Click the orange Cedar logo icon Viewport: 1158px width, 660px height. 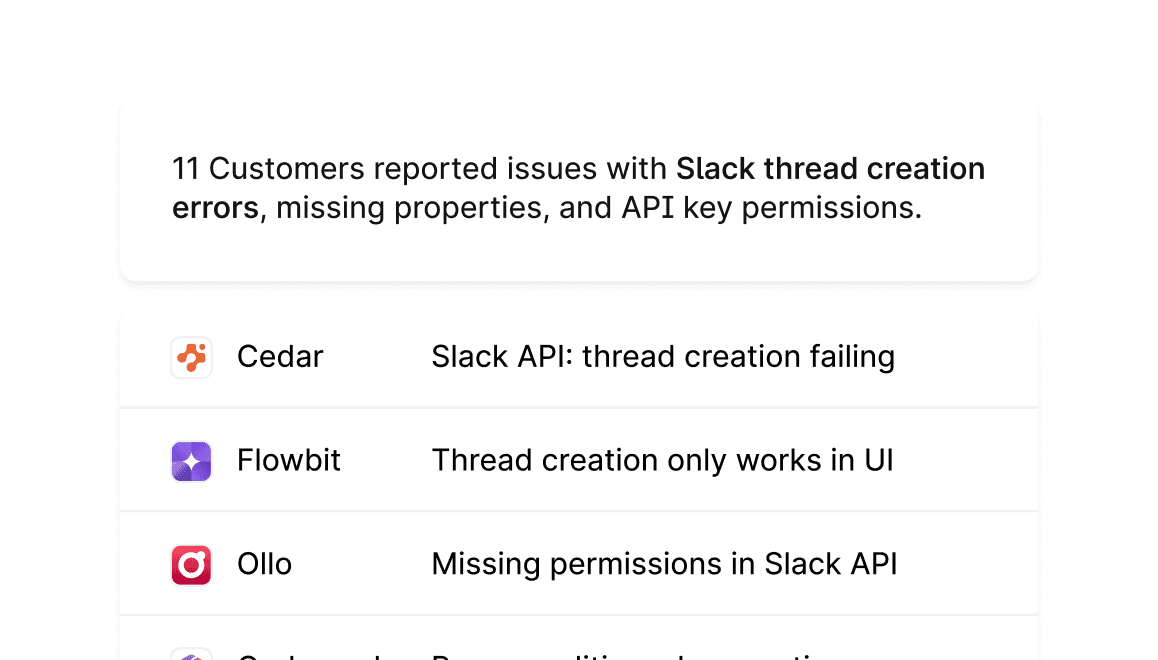coord(191,357)
